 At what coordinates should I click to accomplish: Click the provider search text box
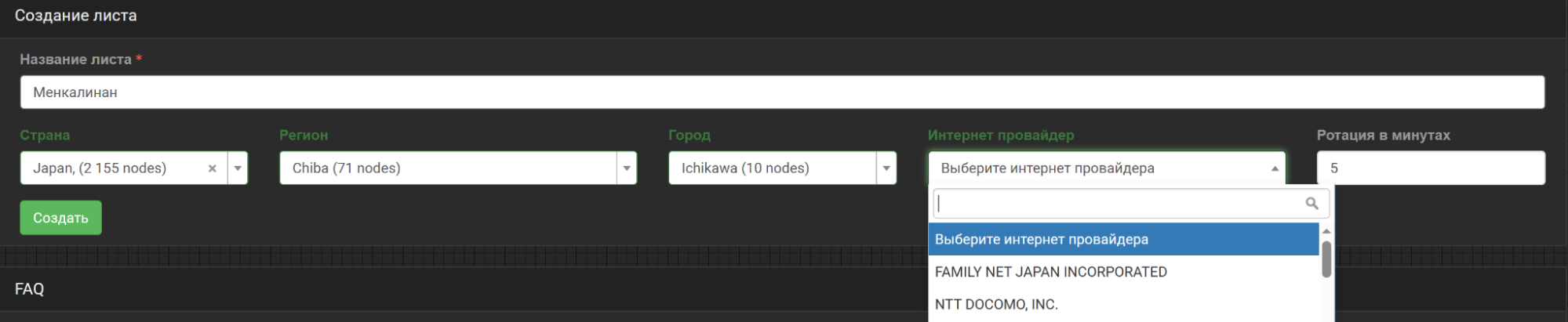1118,204
